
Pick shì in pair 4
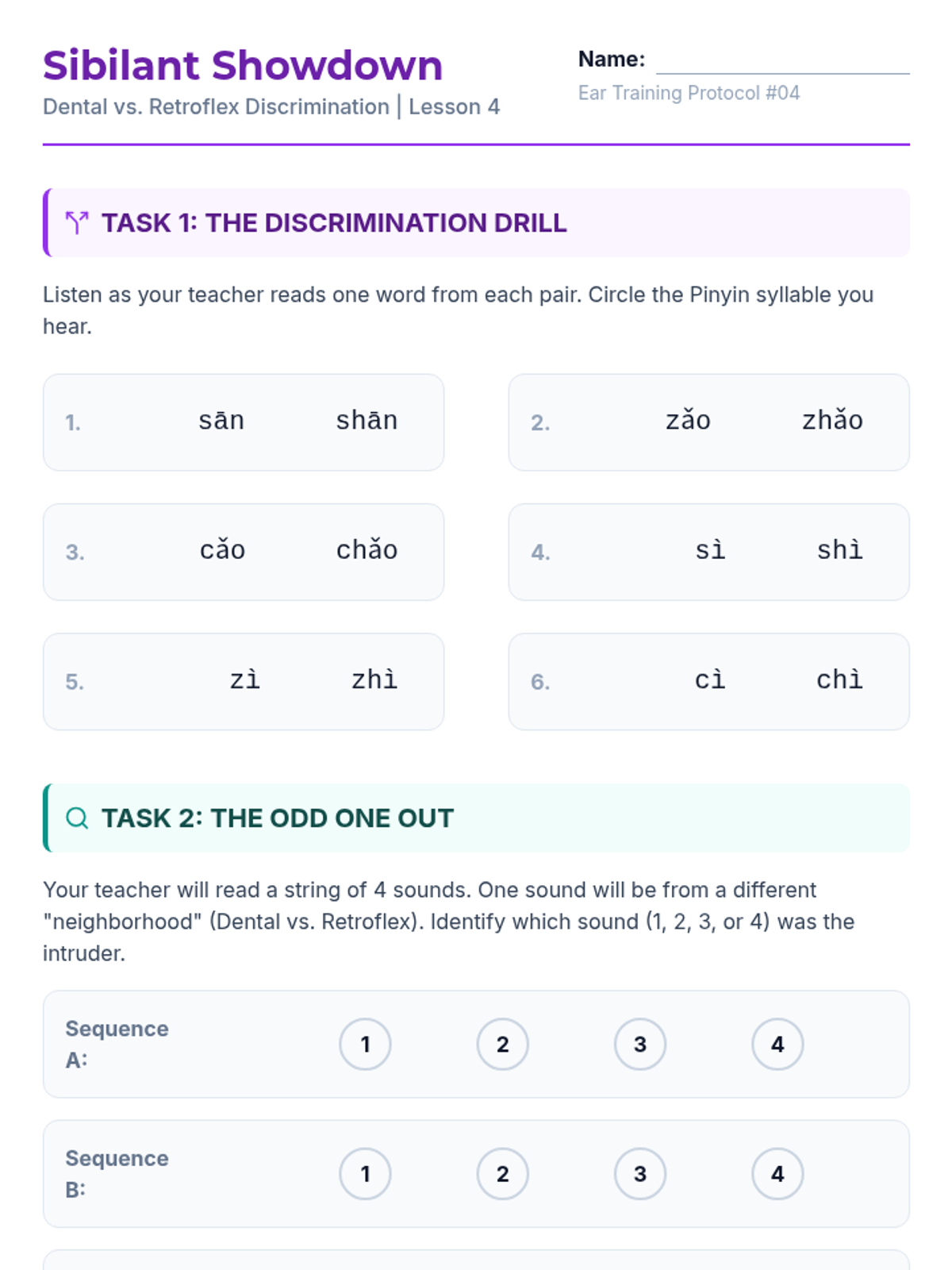point(840,550)
